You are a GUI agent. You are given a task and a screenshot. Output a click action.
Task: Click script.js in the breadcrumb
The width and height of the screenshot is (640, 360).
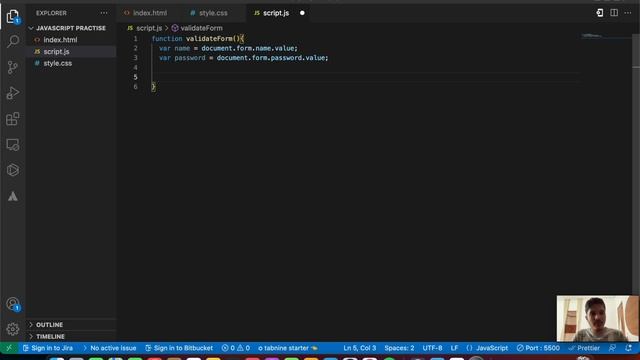point(149,28)
